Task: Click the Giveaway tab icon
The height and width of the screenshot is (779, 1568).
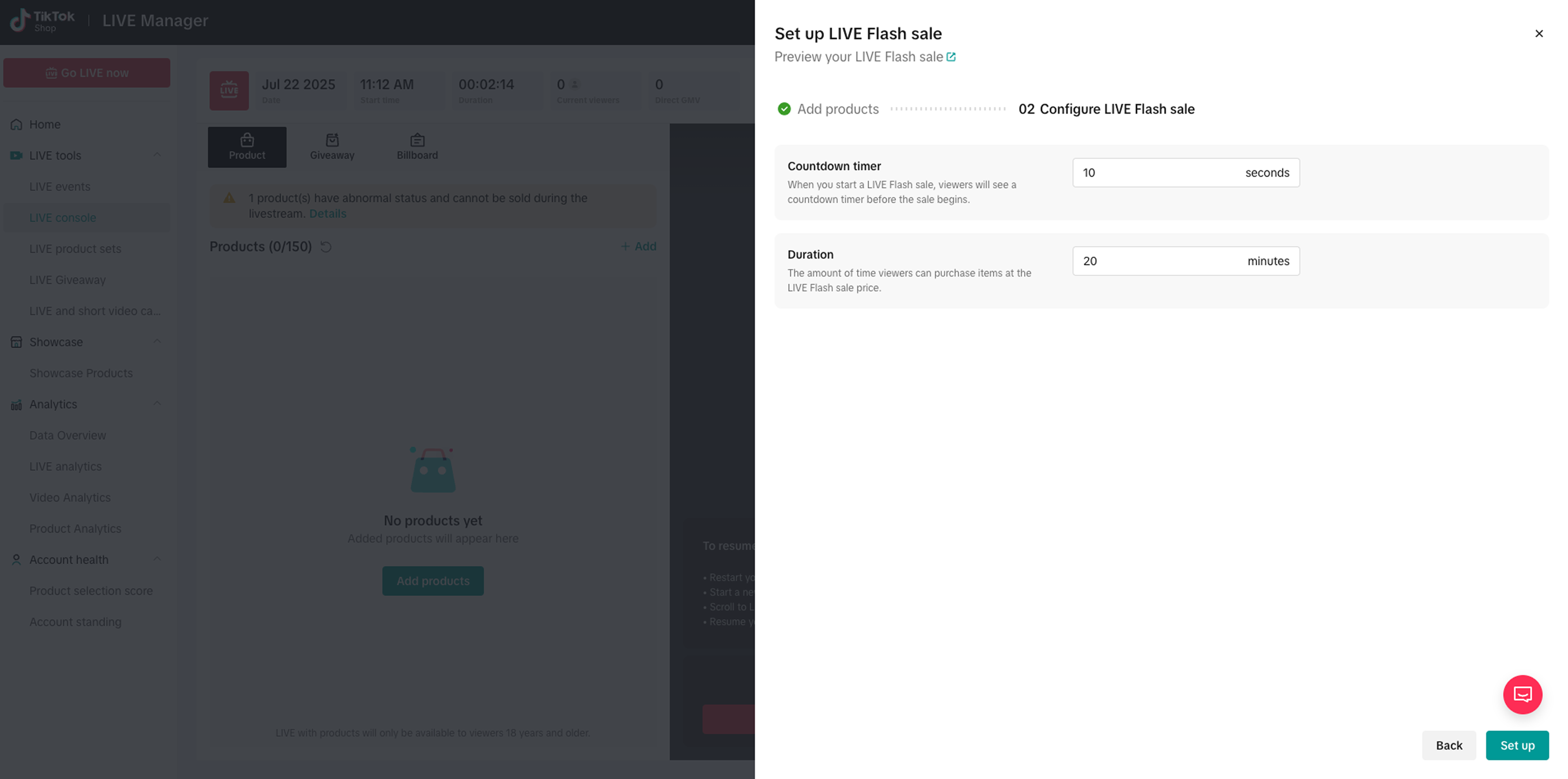Action: [332, 140]
